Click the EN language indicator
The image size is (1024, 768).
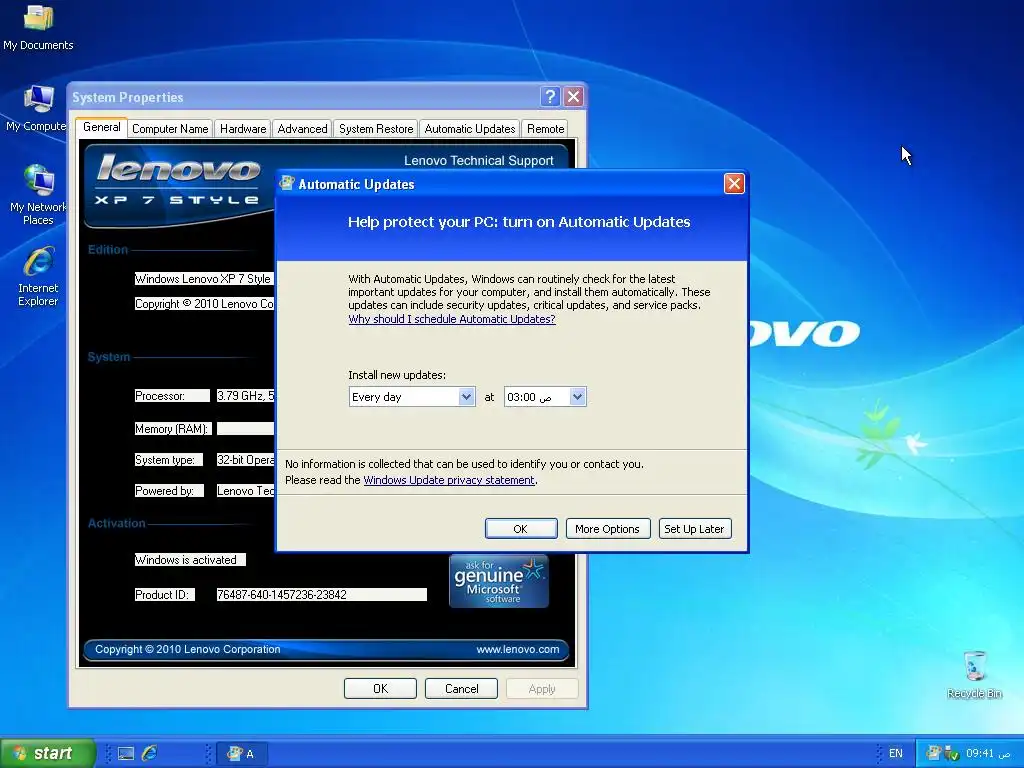tap(895, 754)
